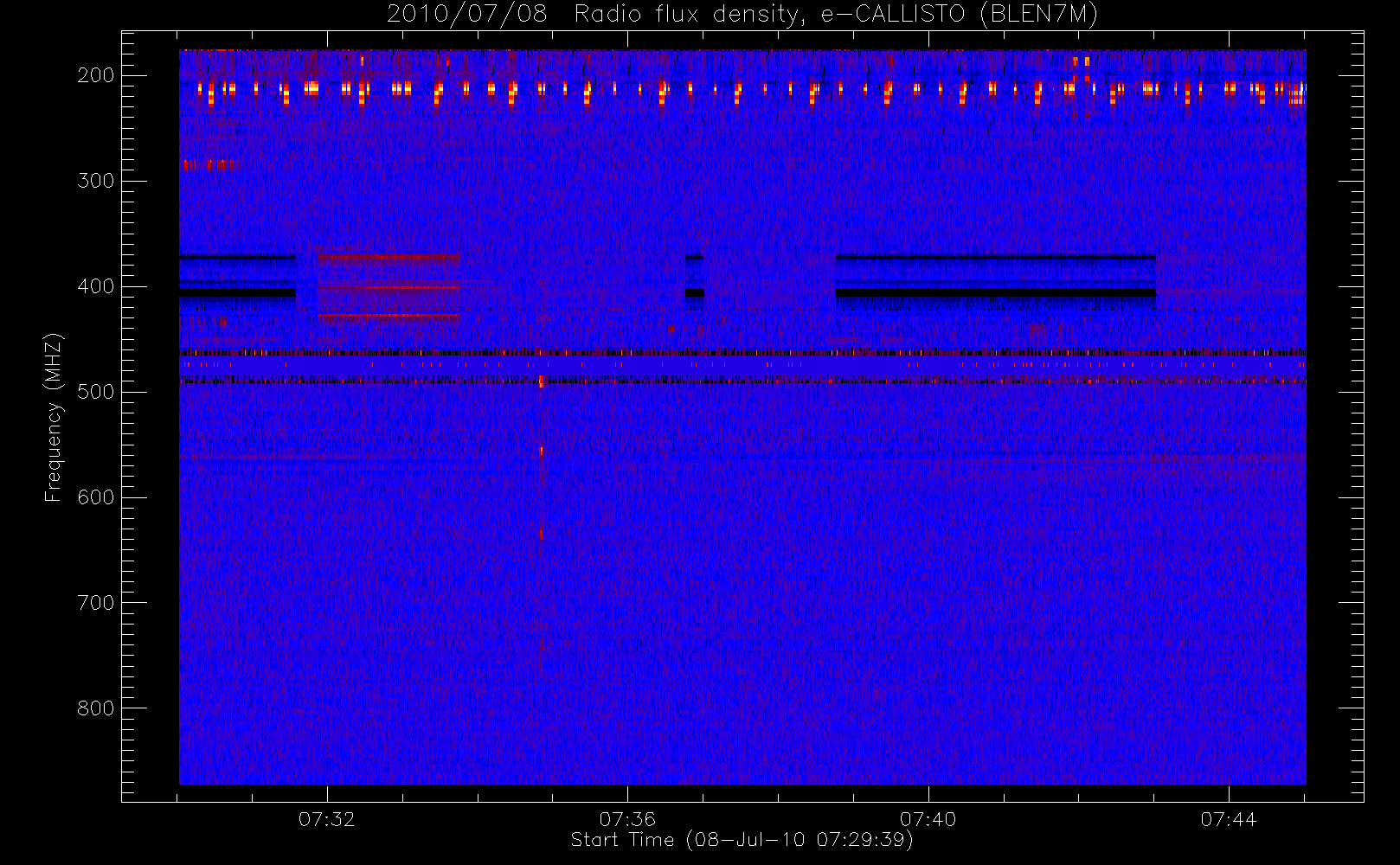Click the 500 frequency tick label

point(96,392)
